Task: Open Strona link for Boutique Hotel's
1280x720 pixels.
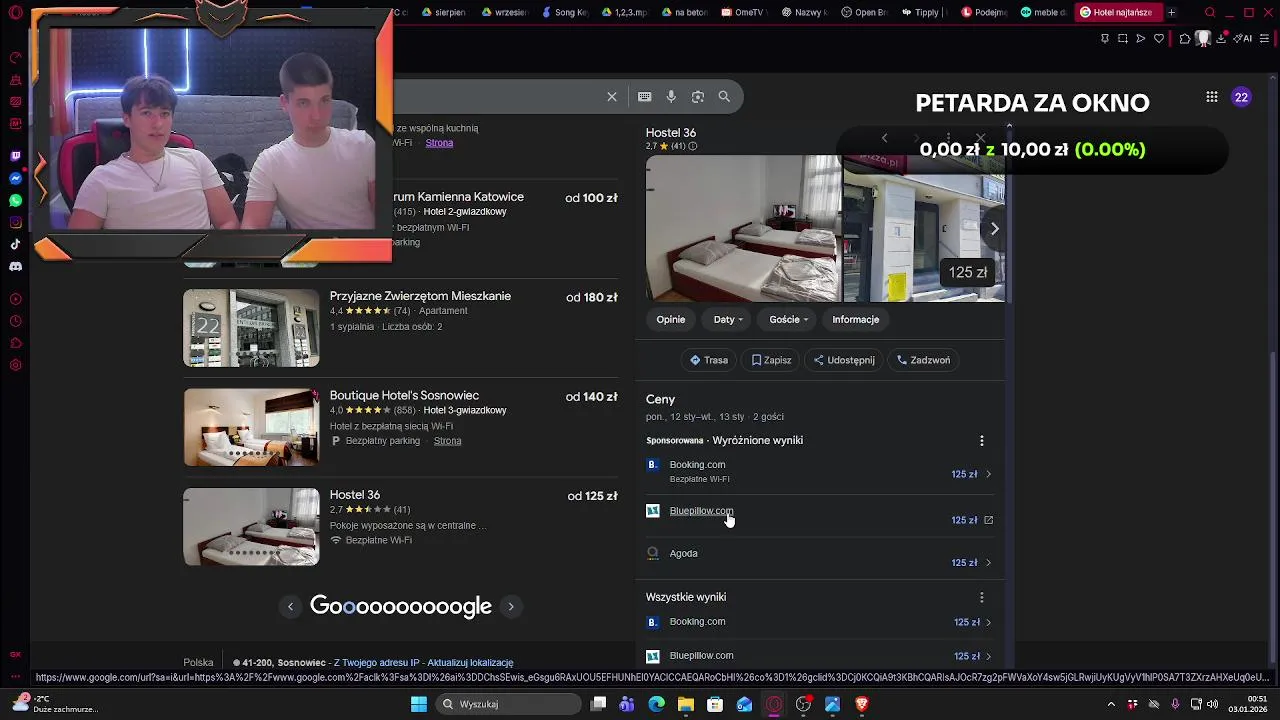Action: 447,441
